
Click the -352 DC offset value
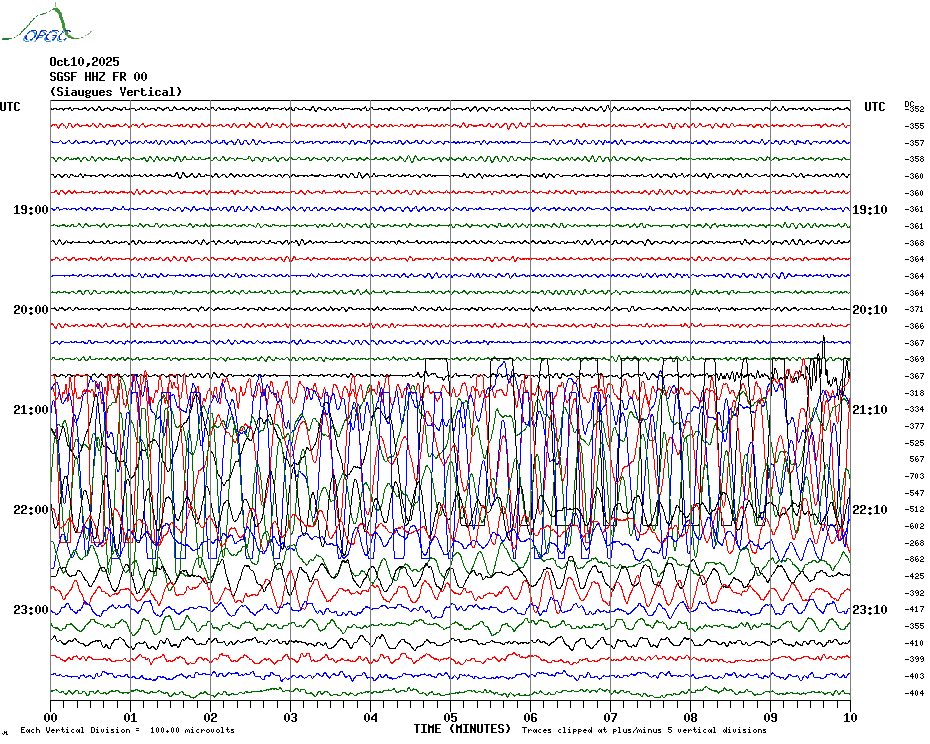click(915, 109)
